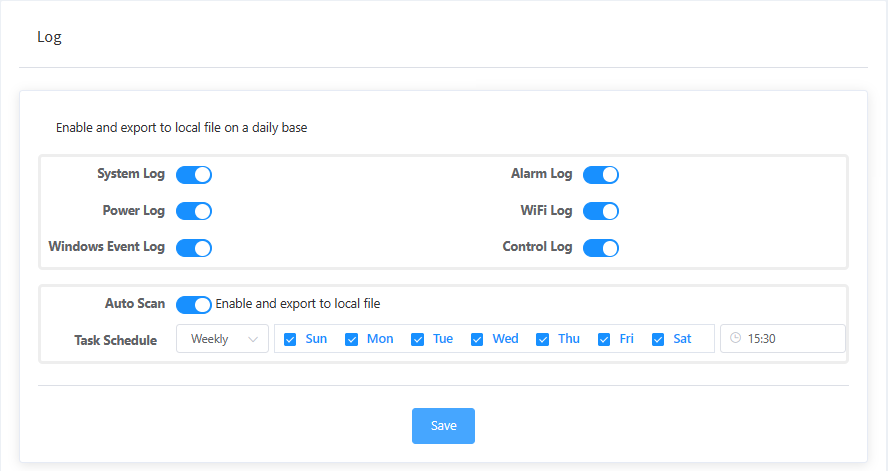The image size is (888, 471).
Task: Deselect the Tue checkbox
Action: tap(418, 339)
